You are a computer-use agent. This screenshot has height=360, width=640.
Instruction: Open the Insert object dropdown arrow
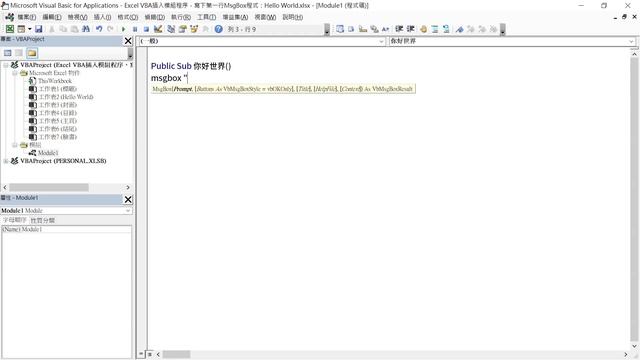click(x=29, y=29)
